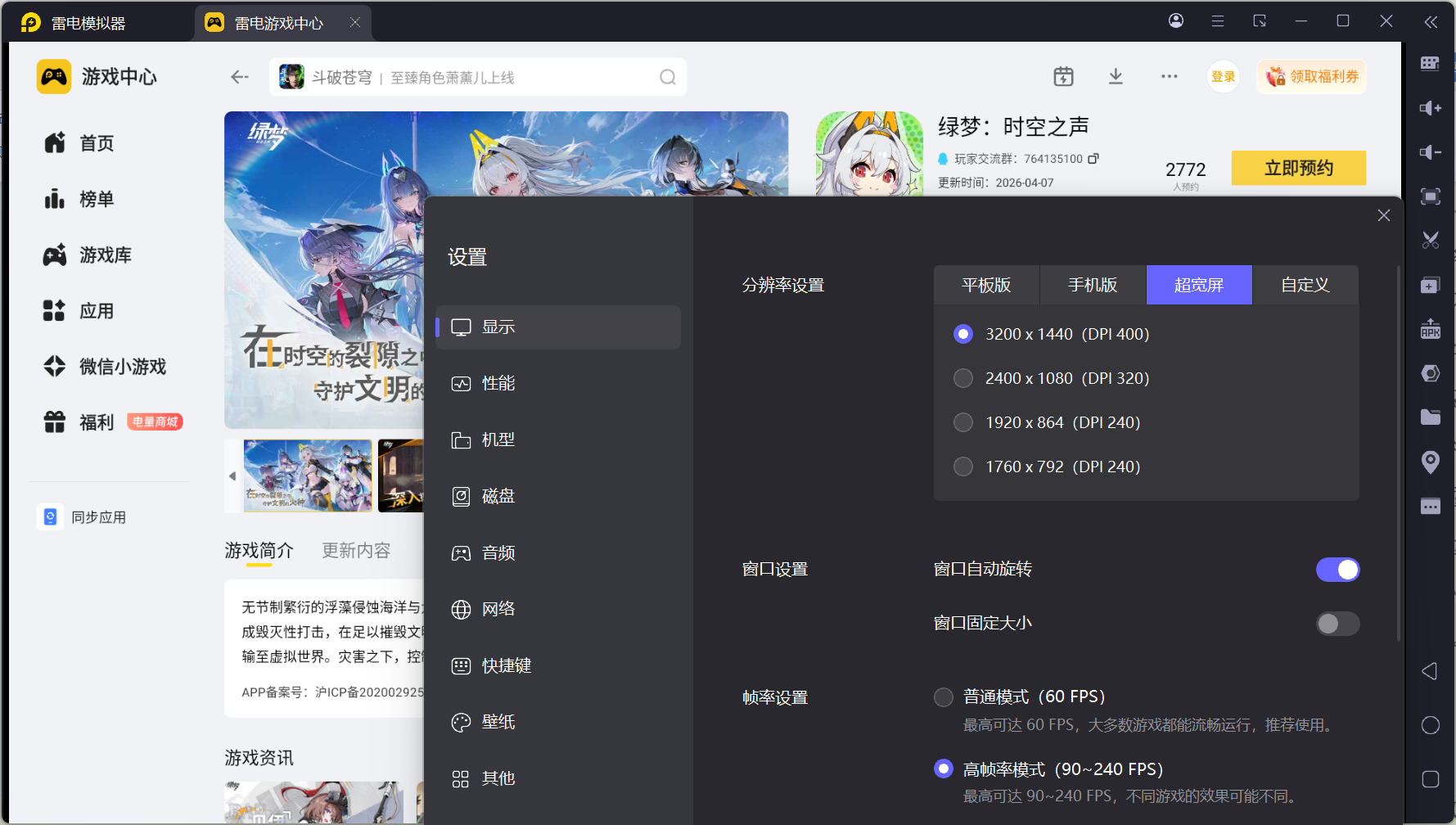Image resolution: width=1456 pixels, height=825 pixels.
Task: Click the calendar check-in icon
Action: click(x=1063, y=77)
